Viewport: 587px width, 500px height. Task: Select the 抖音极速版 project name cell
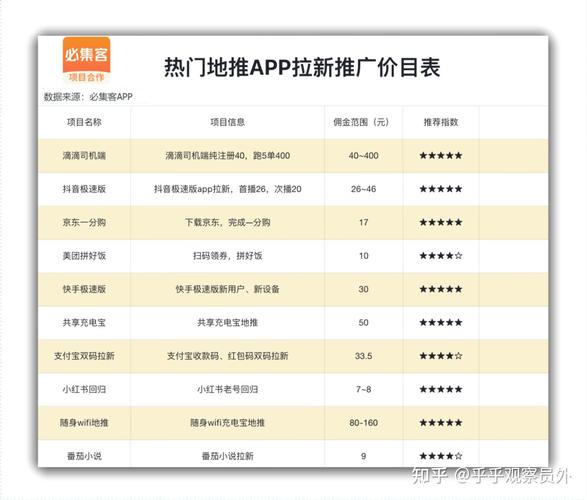(84, 189)
